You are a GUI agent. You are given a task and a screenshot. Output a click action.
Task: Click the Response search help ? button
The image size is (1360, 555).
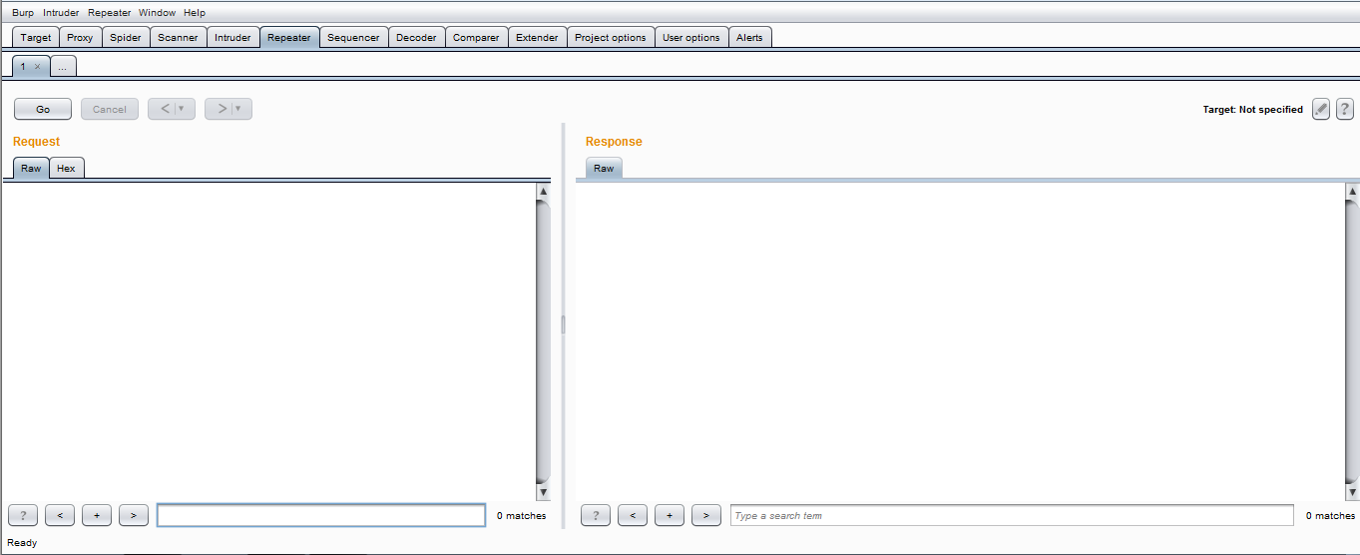tap(596, 515)
